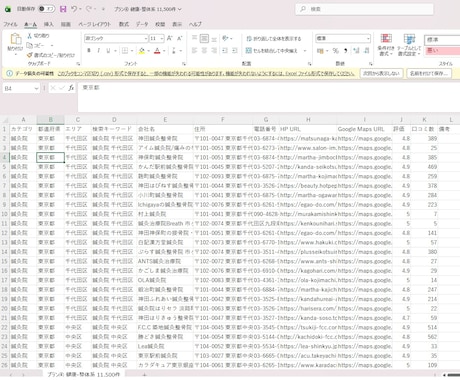Open the font color dropdown arrow

point(164,51)
